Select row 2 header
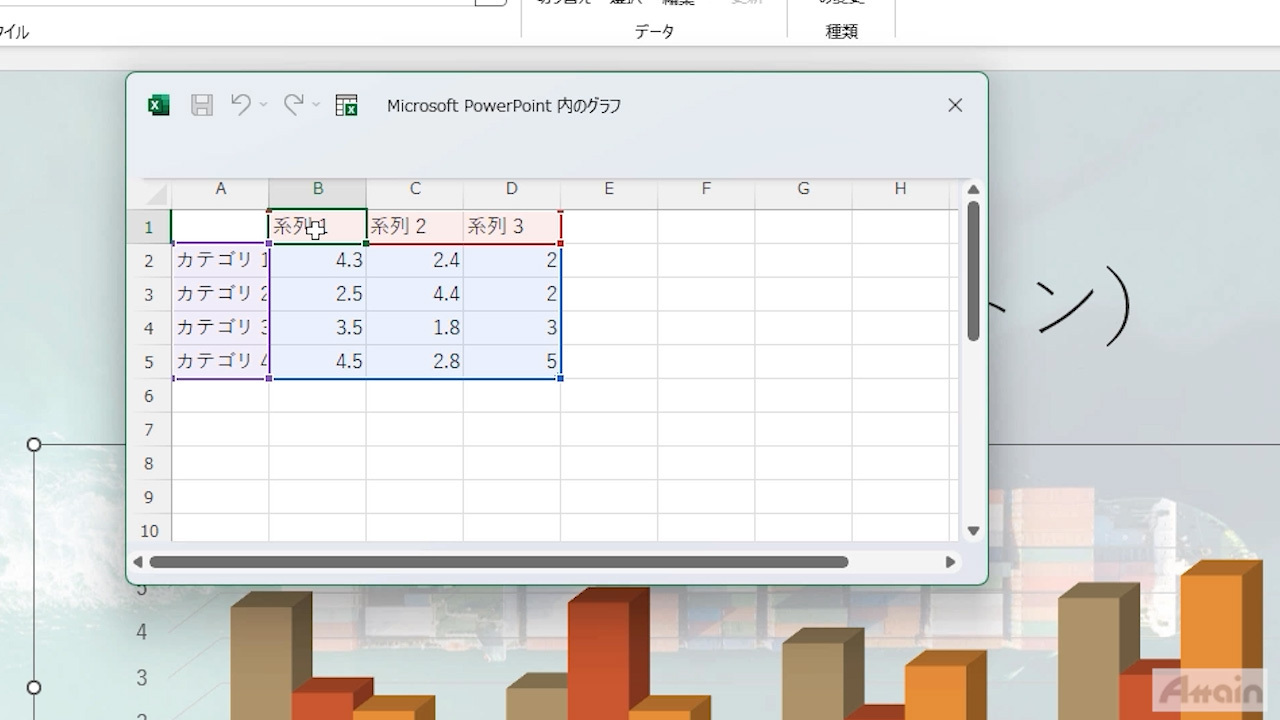This screenshot has width=1280, height=720. [x=149, y=261]
